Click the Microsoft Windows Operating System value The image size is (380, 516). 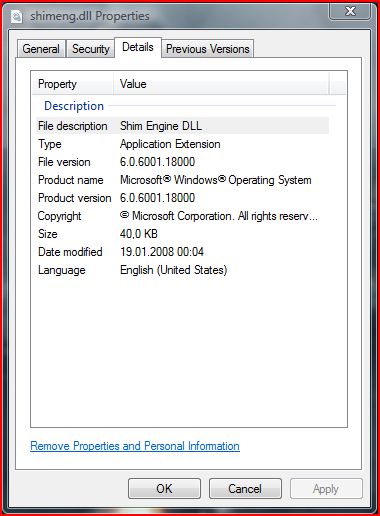(216, 180)
